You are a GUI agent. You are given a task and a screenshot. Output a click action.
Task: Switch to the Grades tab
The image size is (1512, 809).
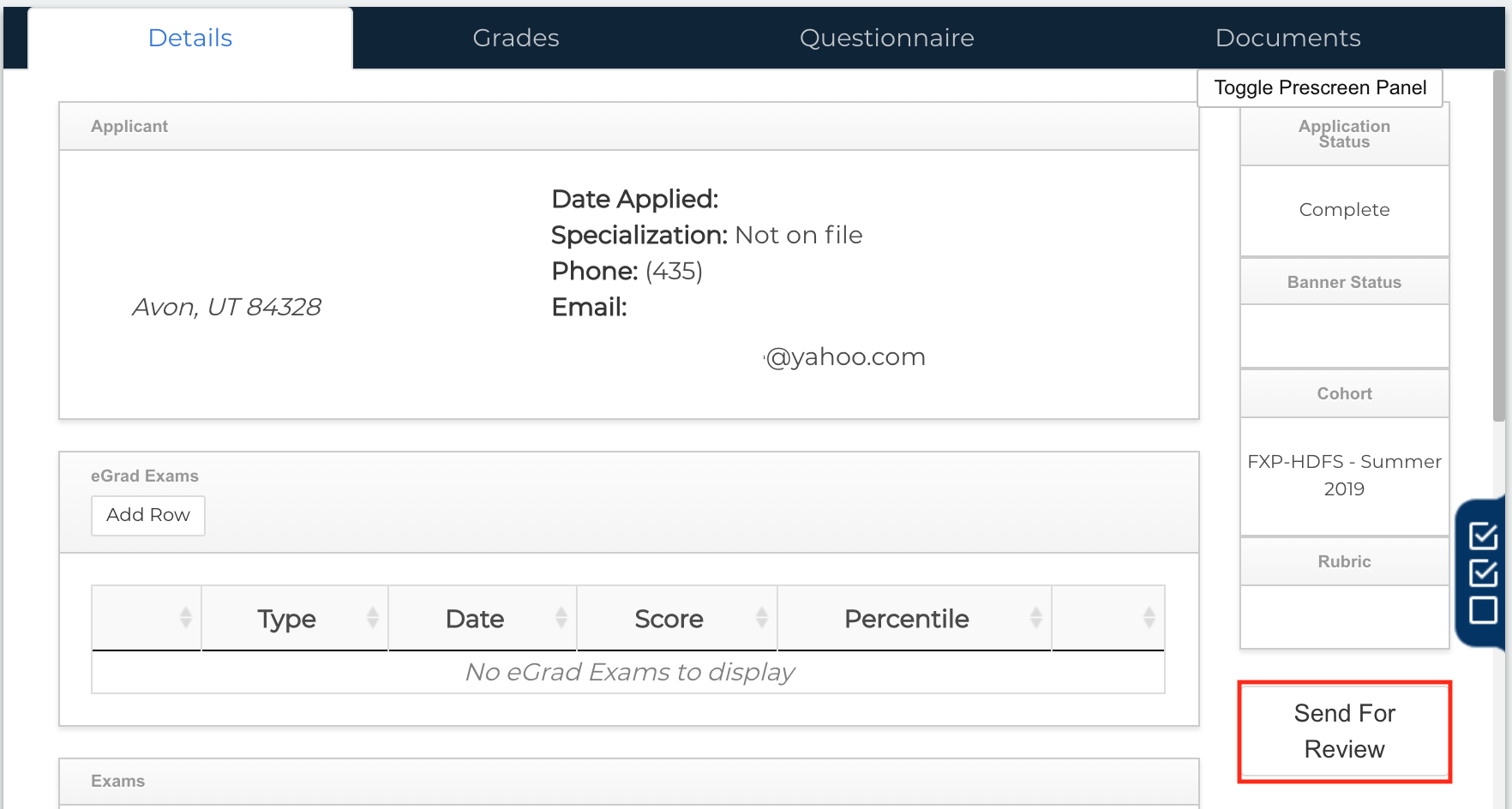coord(515,38)
